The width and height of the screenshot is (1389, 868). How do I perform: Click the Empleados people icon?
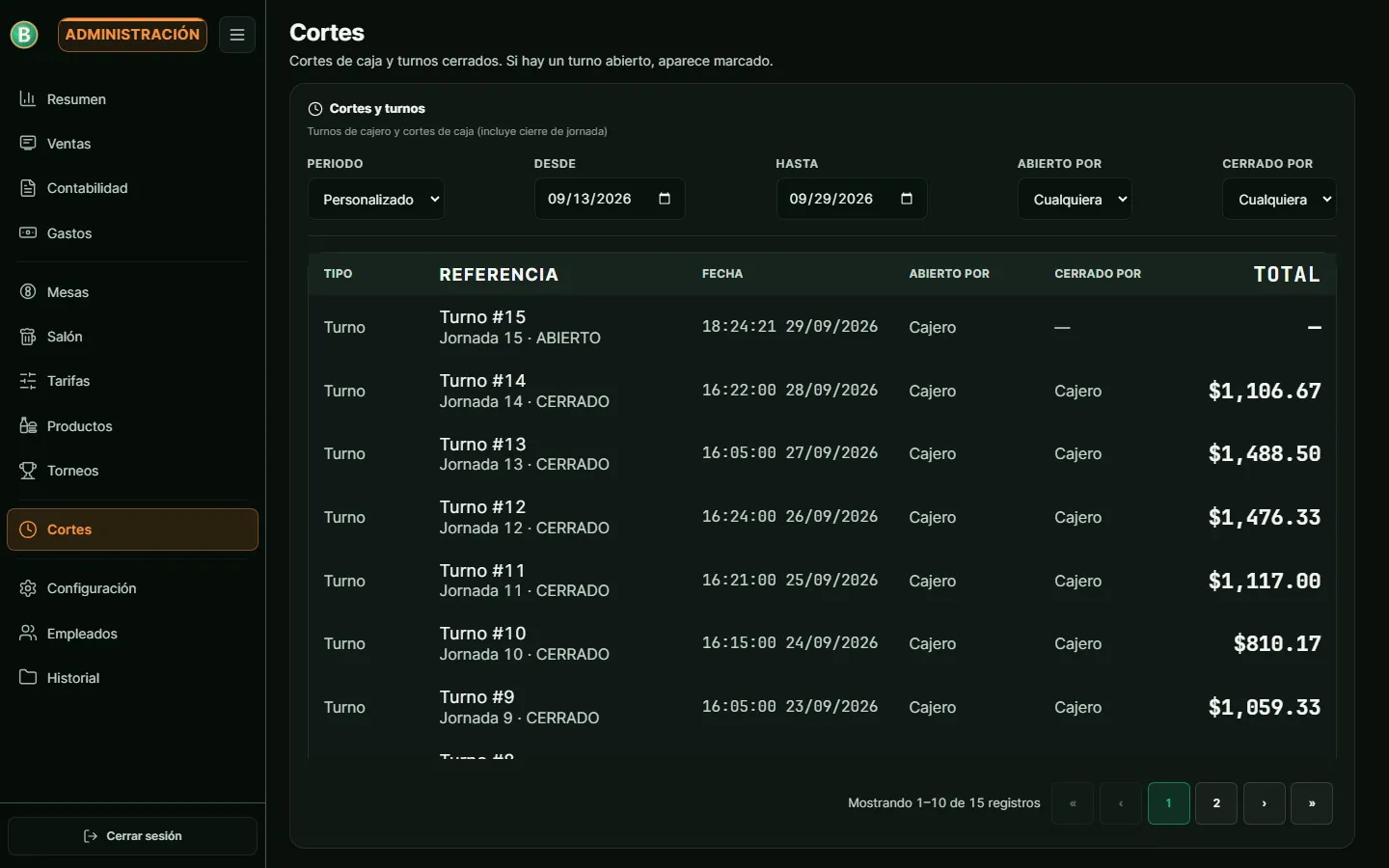pos(28,633)
